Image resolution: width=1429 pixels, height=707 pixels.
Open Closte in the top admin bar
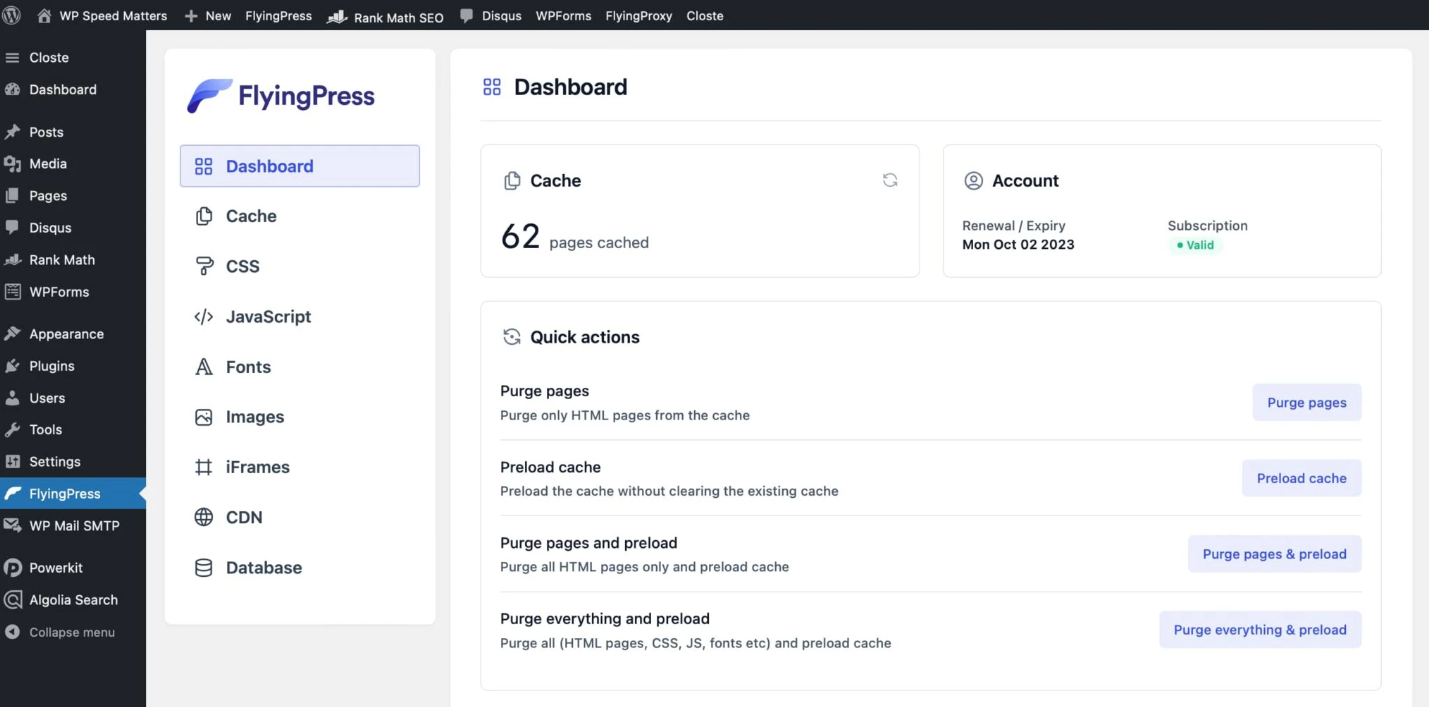point(705,16)
